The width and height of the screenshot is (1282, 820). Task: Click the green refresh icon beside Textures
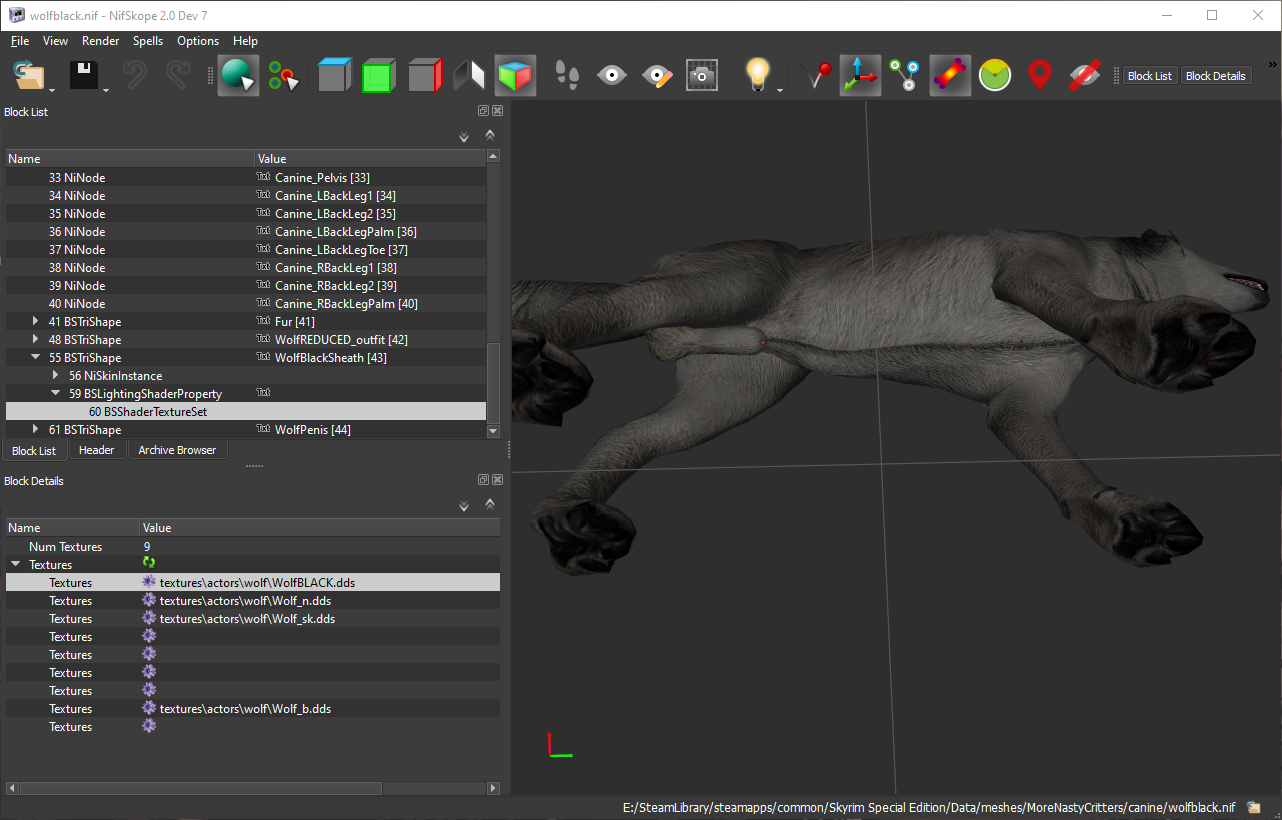point(149,563)
